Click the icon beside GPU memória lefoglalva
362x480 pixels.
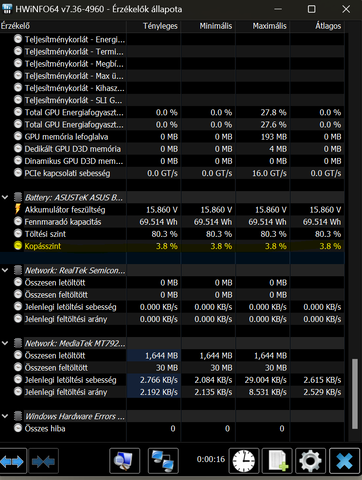(x=18, y=136)
